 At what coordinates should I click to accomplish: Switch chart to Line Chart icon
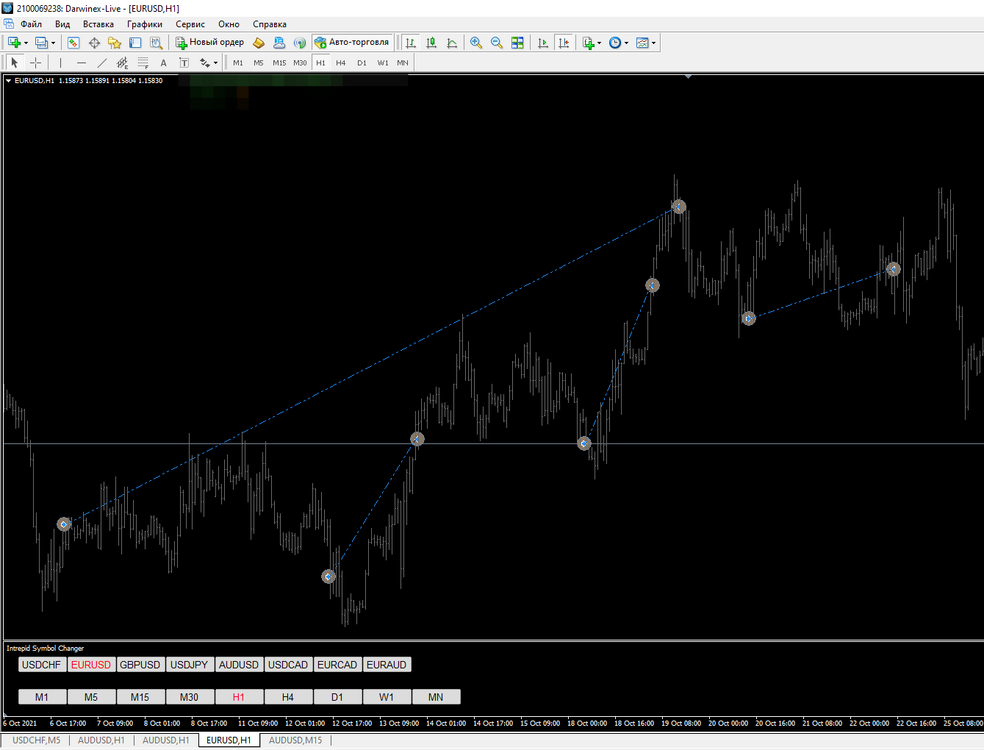pyautogui.click(x=452, y=43)
